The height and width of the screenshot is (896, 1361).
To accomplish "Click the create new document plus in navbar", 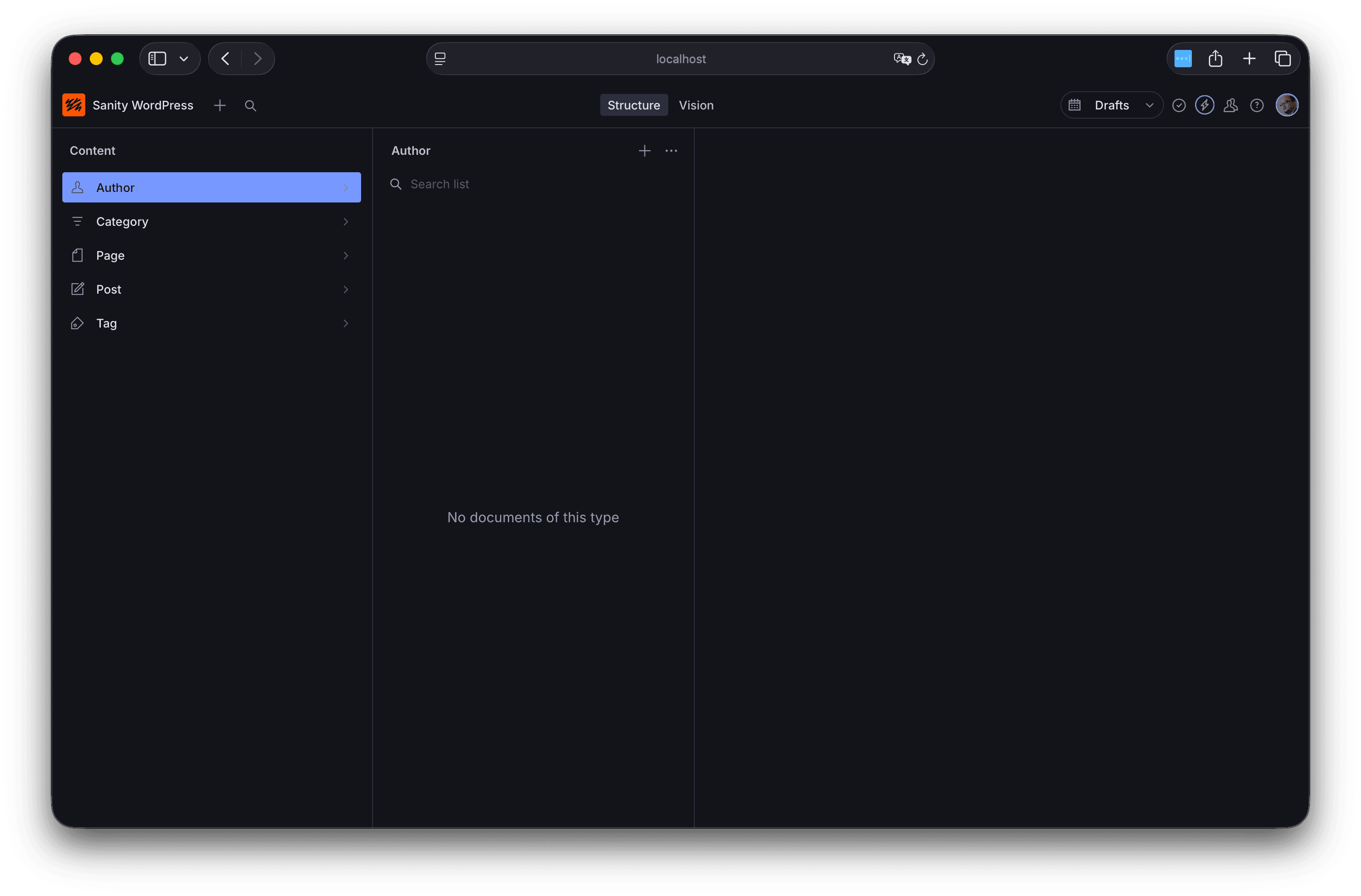I will coord(220,106).
